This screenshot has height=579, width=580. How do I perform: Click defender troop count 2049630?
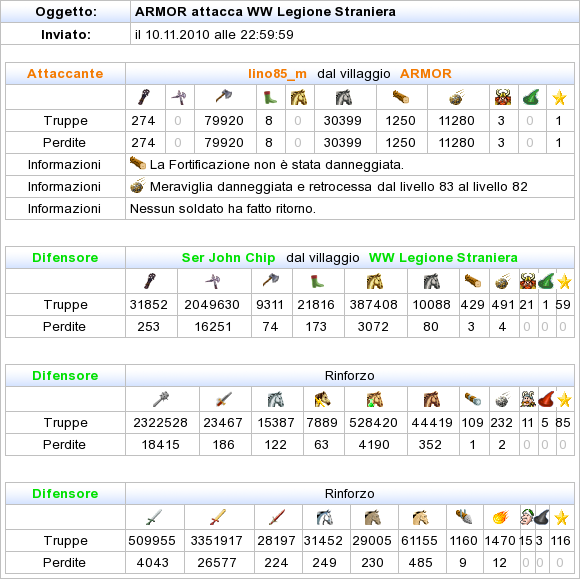point(212,304)
